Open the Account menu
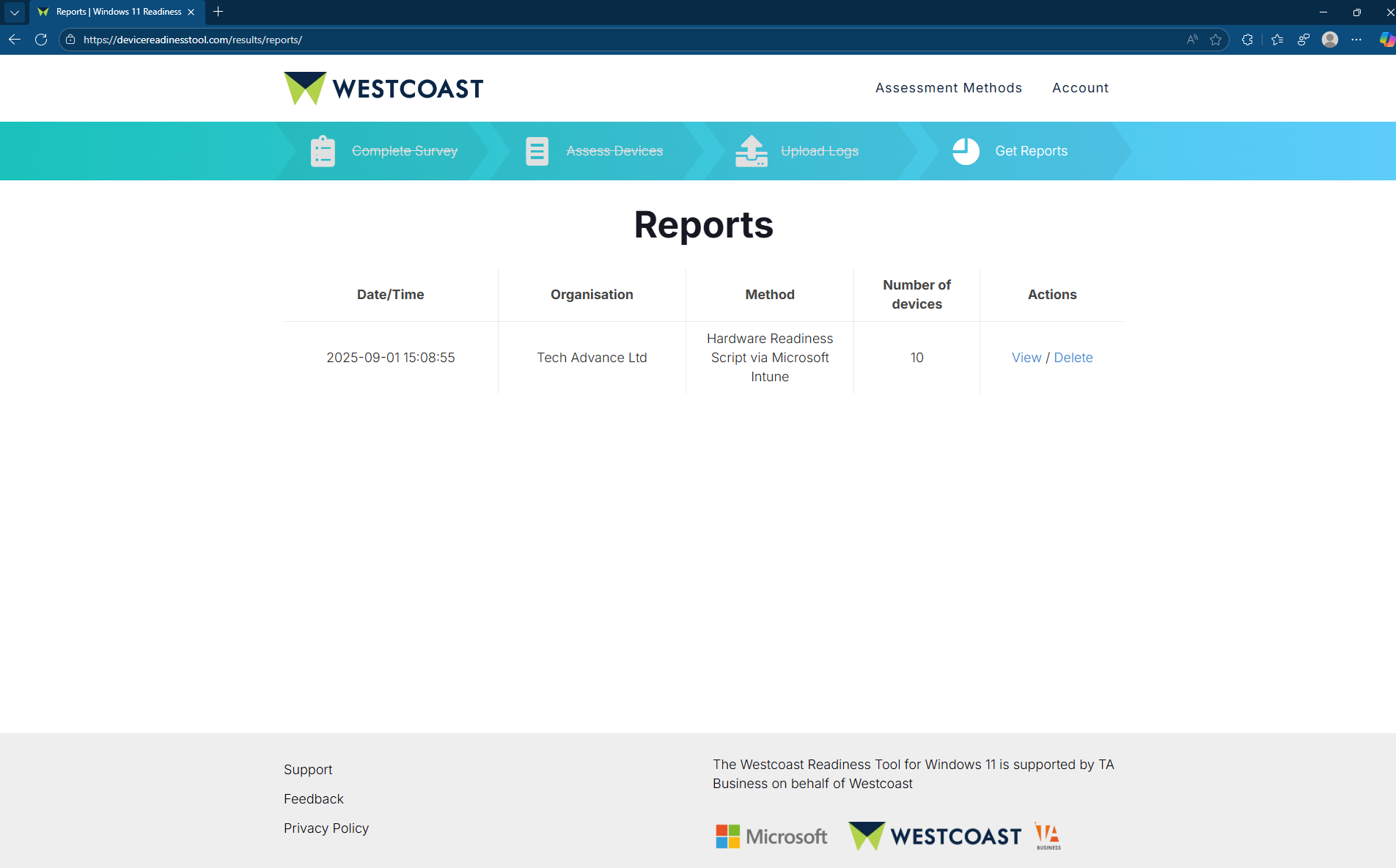The height and width of the screenshot is (868, 1396). click(x=1080, y=88)
